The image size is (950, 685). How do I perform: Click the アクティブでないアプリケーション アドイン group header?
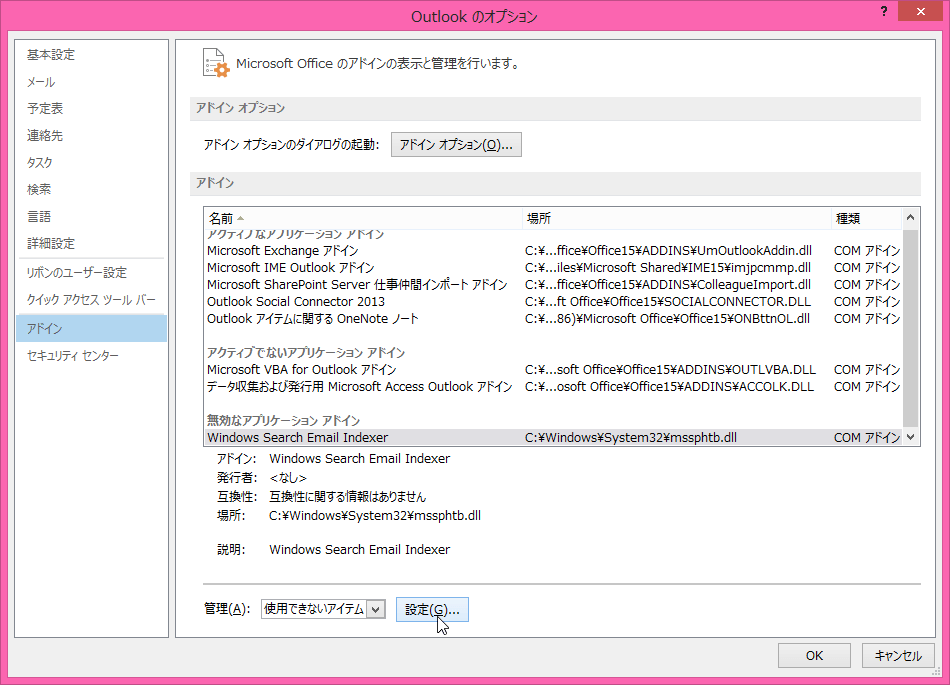coord(306,352)
